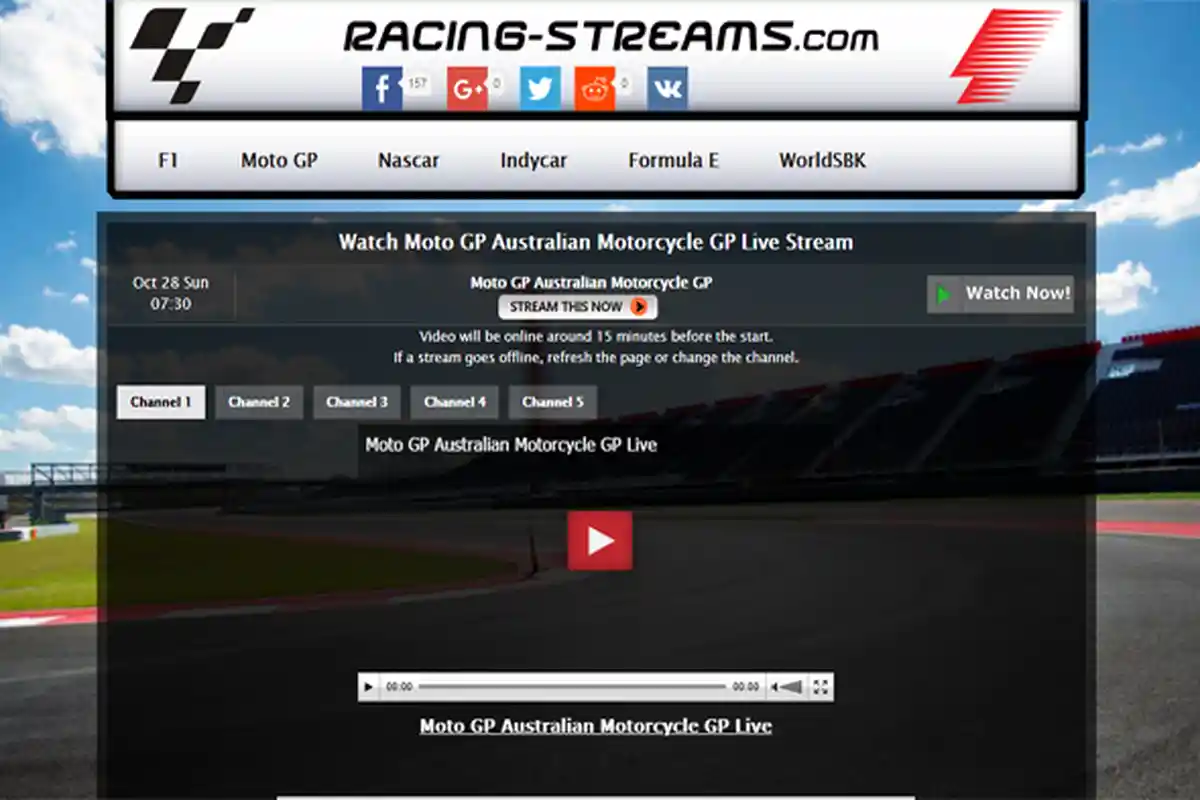Click the fullscreen icon on the player
The height and width of the screenshot is (800, 1200).
822,687
